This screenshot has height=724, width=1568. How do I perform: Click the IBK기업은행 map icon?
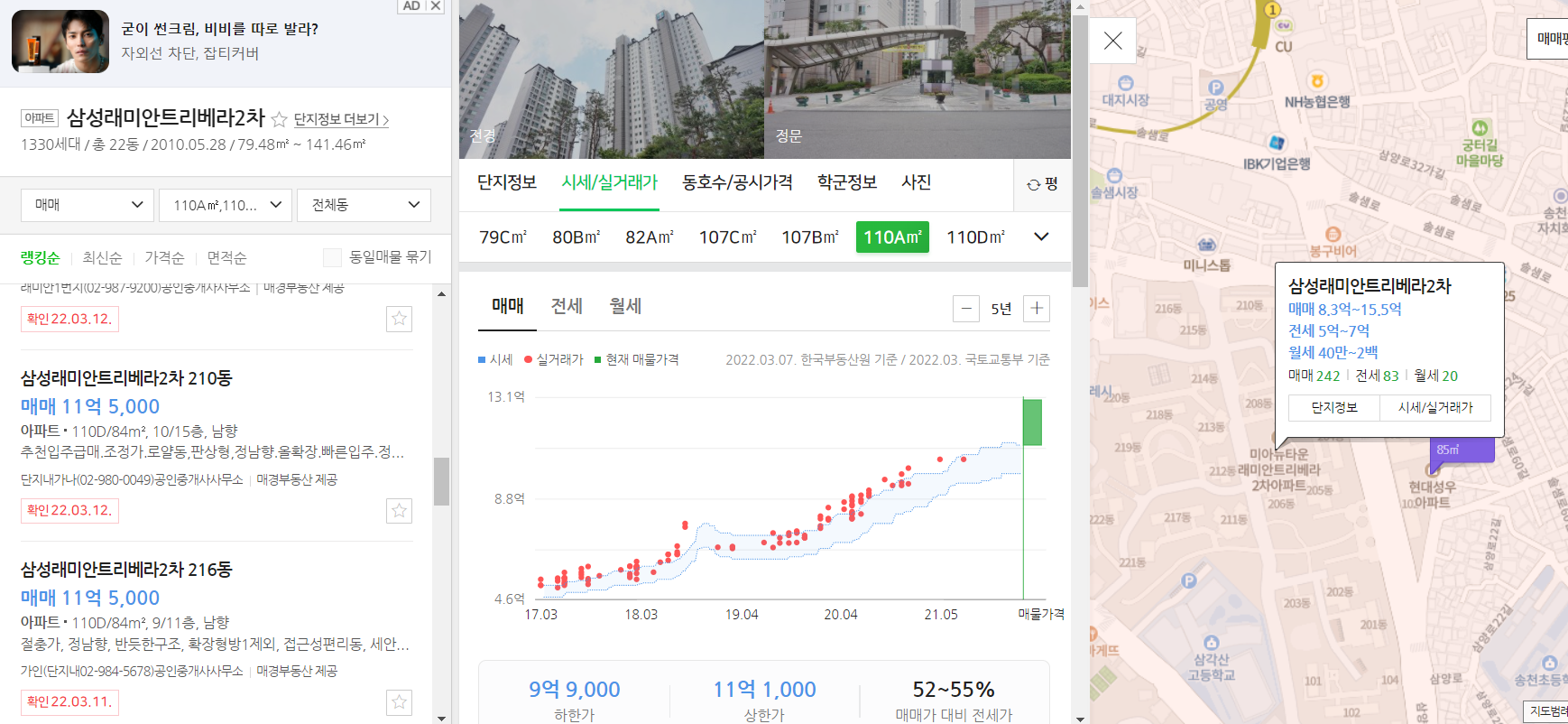coord(1277,143)
